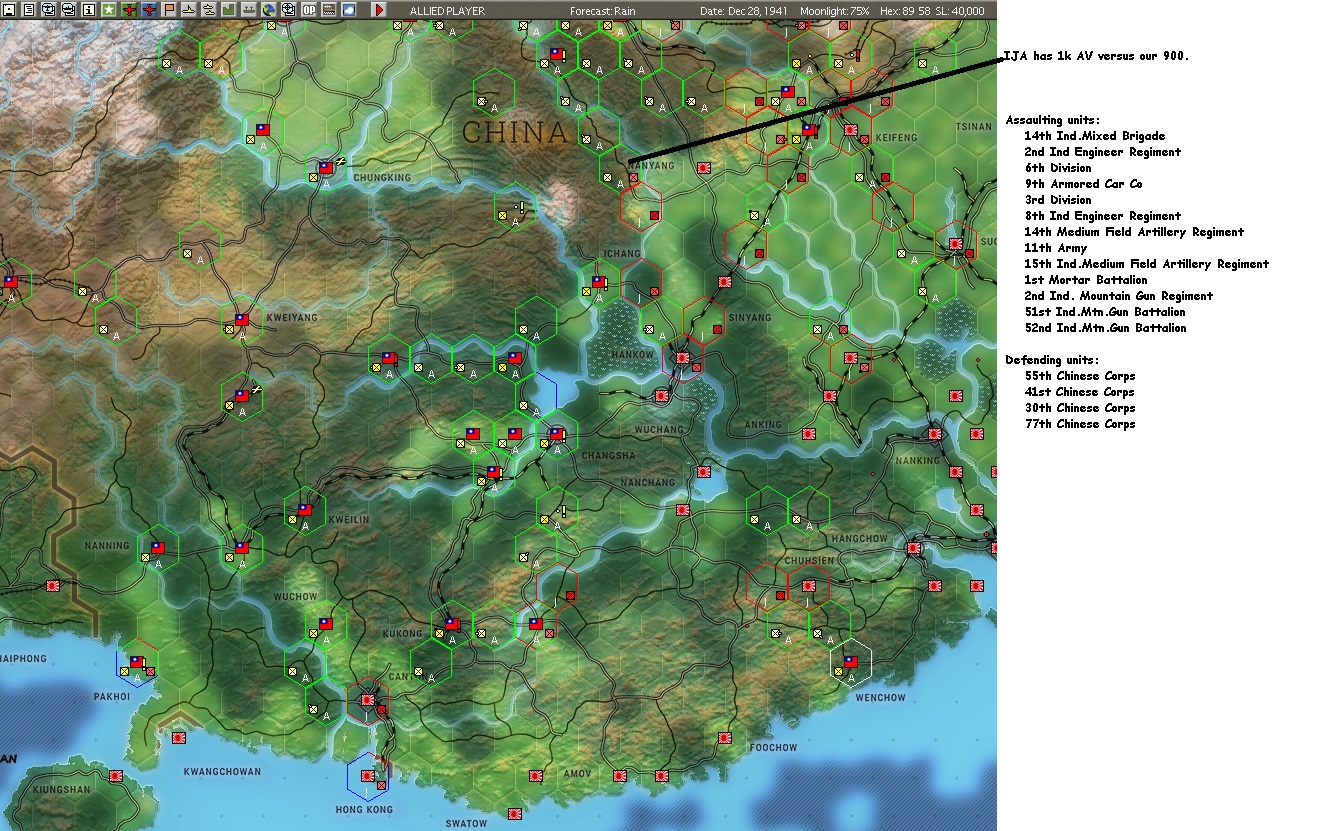Image resolution: width=1339 pixels, height=831 pixels.
Task: Select the Japanese marker at Hong Kong
Action: (370, 775)
